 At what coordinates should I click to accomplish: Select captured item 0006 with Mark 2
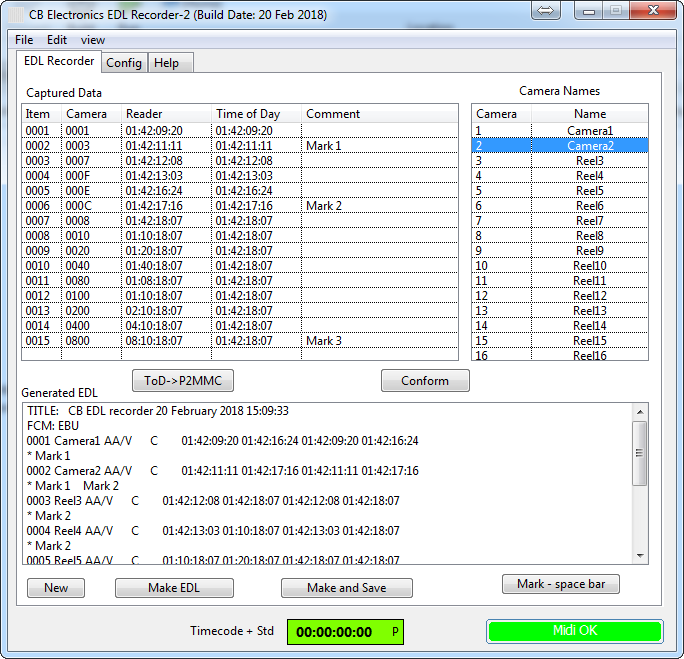click(240, 206)
